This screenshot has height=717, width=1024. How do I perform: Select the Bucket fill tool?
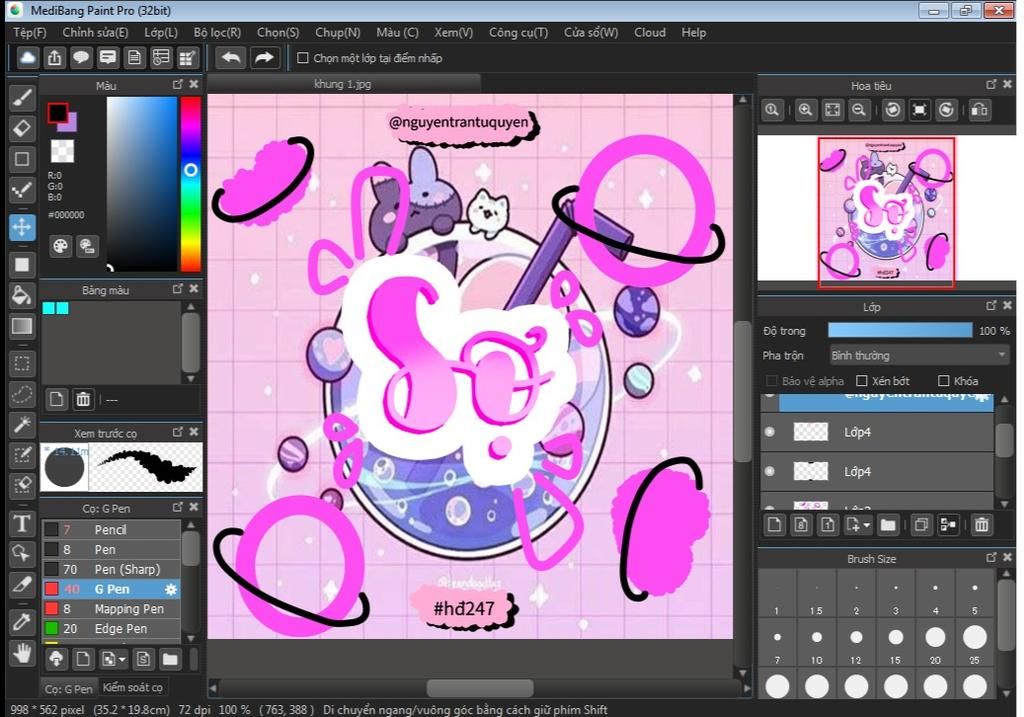click(x=22, y=295)
